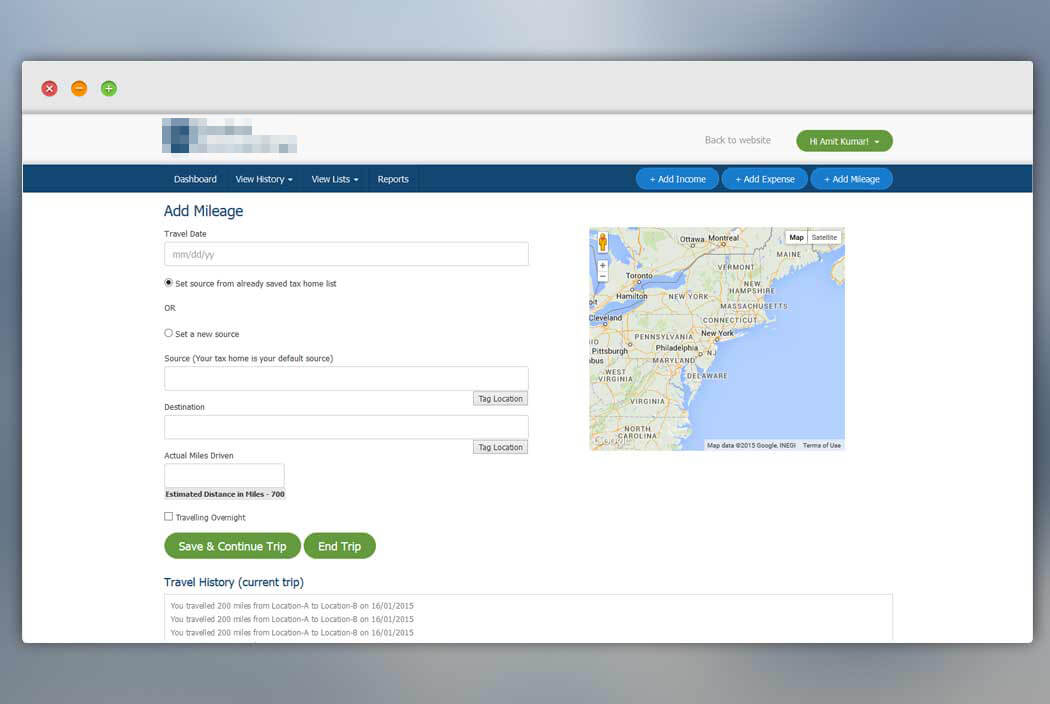Focus the Travel Date input field

click(x=346, y=254)
